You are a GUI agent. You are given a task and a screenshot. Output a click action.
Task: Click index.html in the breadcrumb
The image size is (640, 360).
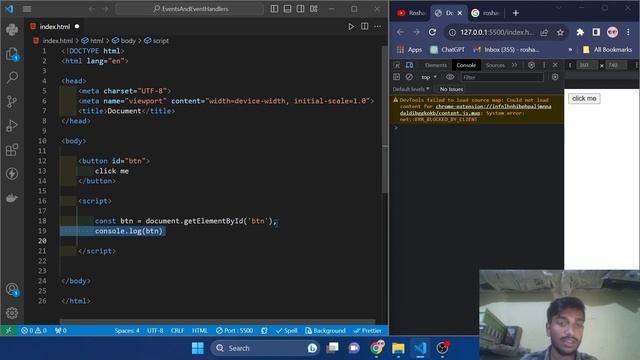(x=58, y=41)
